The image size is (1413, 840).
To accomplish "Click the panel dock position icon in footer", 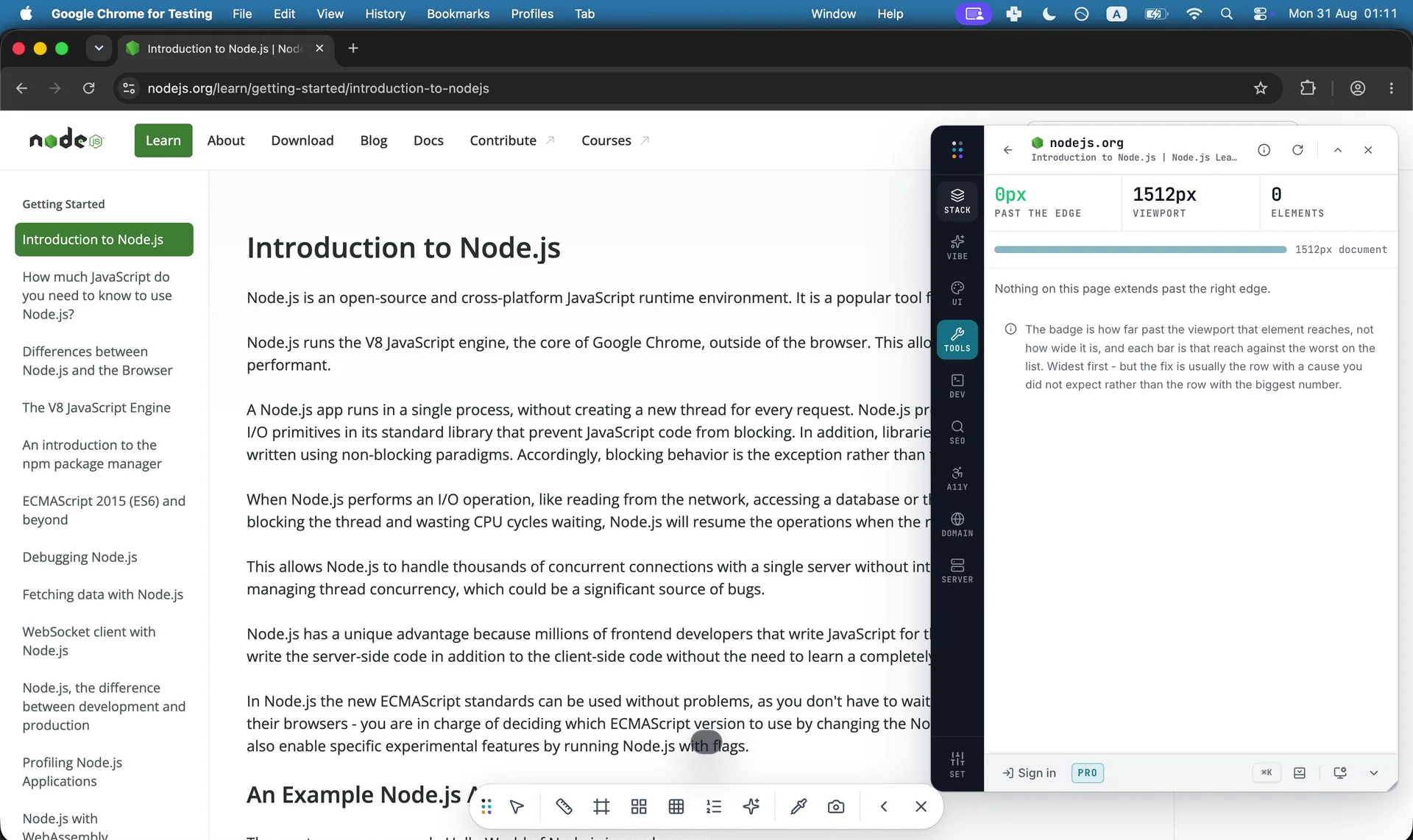I will coord(1300,773).
